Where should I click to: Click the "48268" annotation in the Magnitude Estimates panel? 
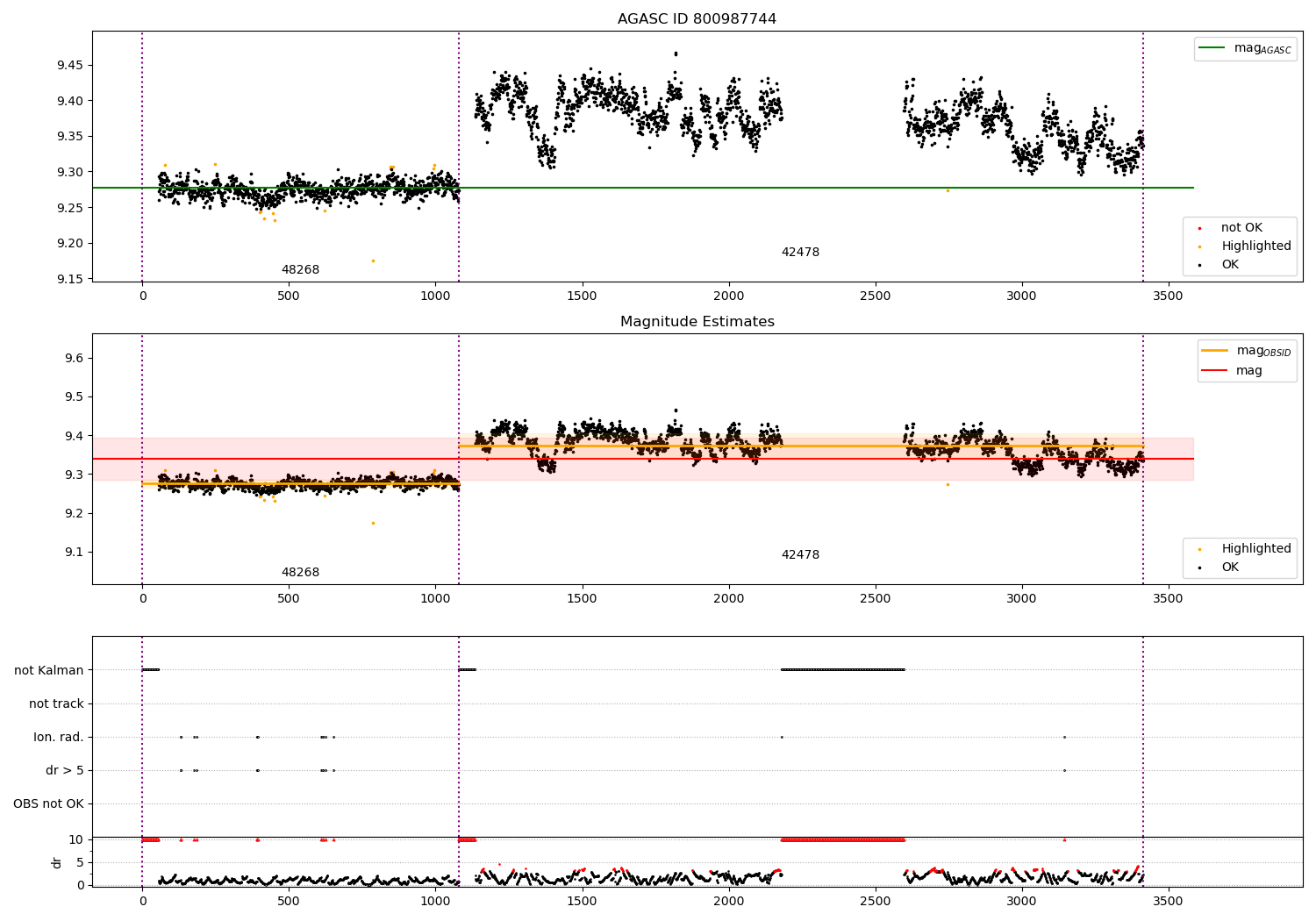[x=300, y=573]
